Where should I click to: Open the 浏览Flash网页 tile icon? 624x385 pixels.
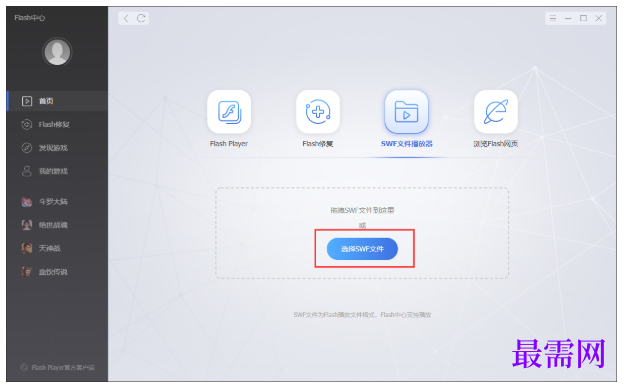point(495,111)
